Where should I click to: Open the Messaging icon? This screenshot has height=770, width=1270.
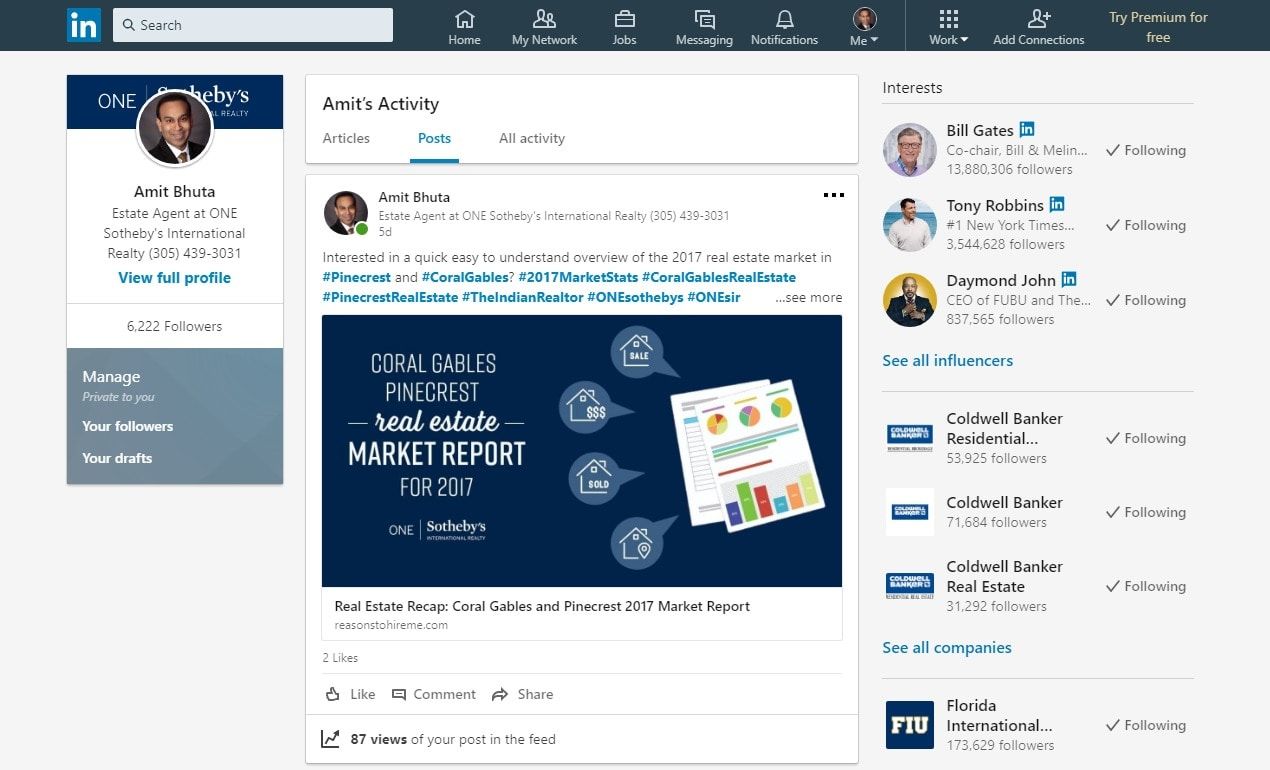(704, 19)
